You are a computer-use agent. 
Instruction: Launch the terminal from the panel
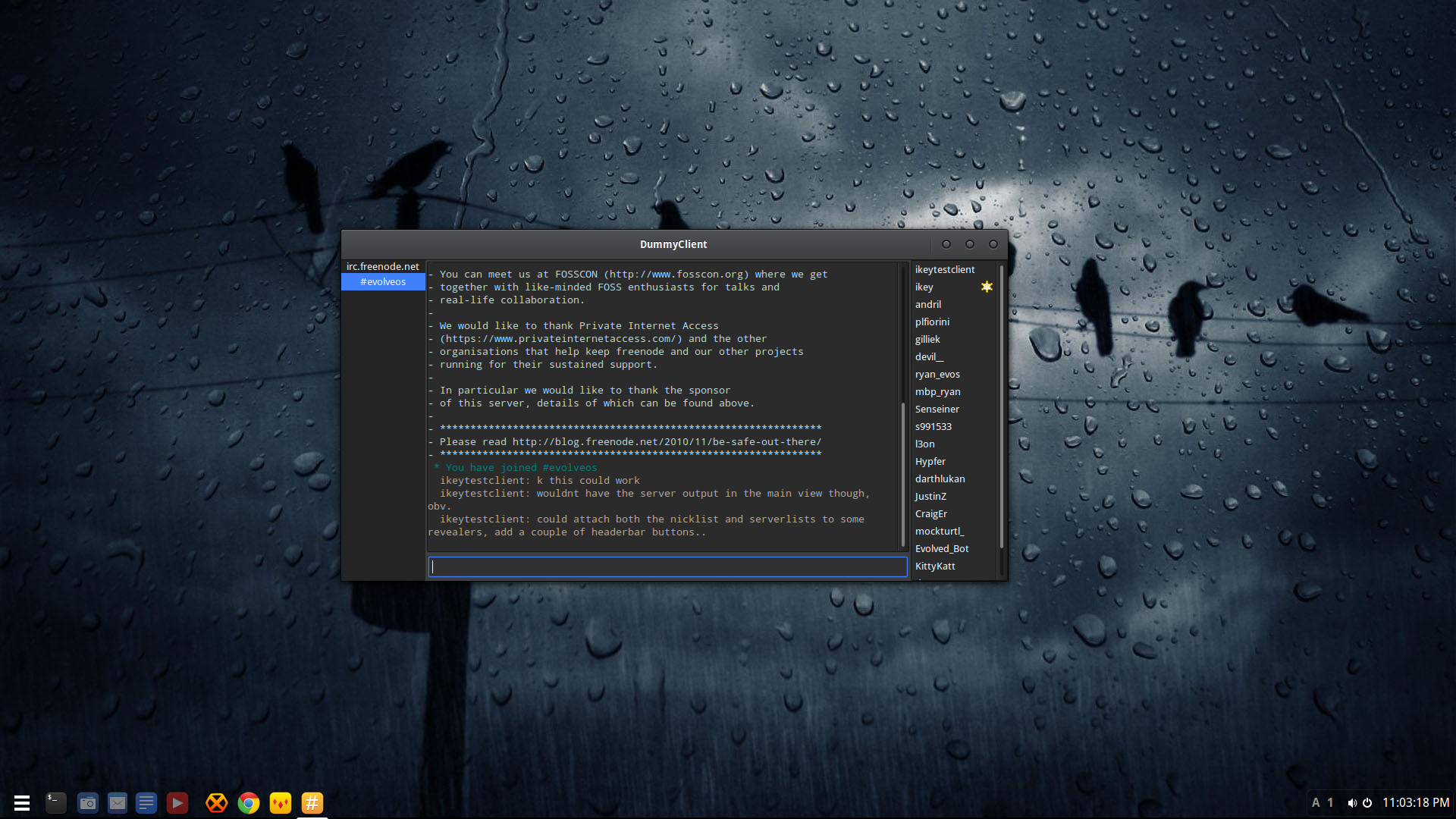tap(56, 802)
